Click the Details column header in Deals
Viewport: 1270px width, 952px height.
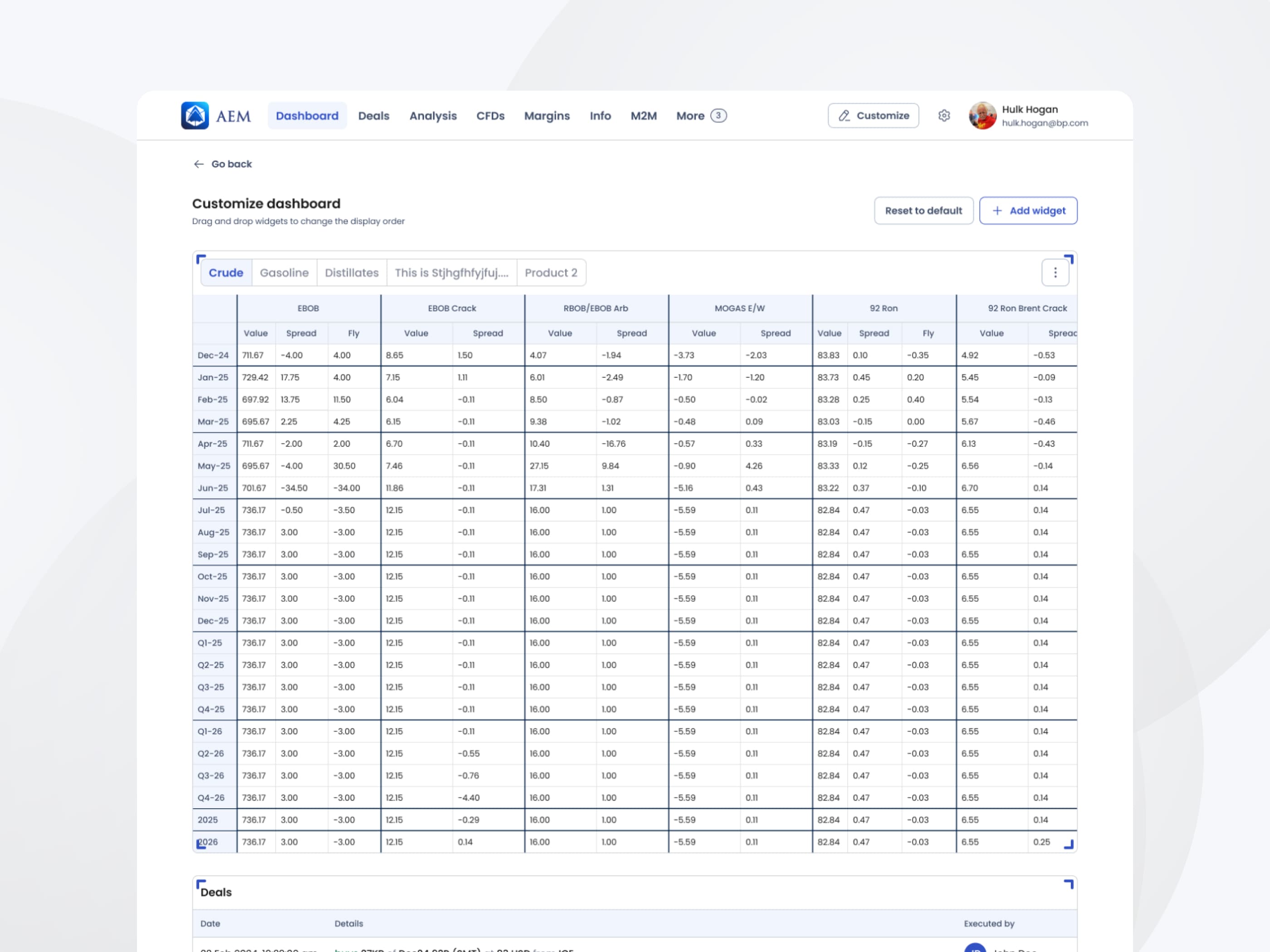click(348, 923)
